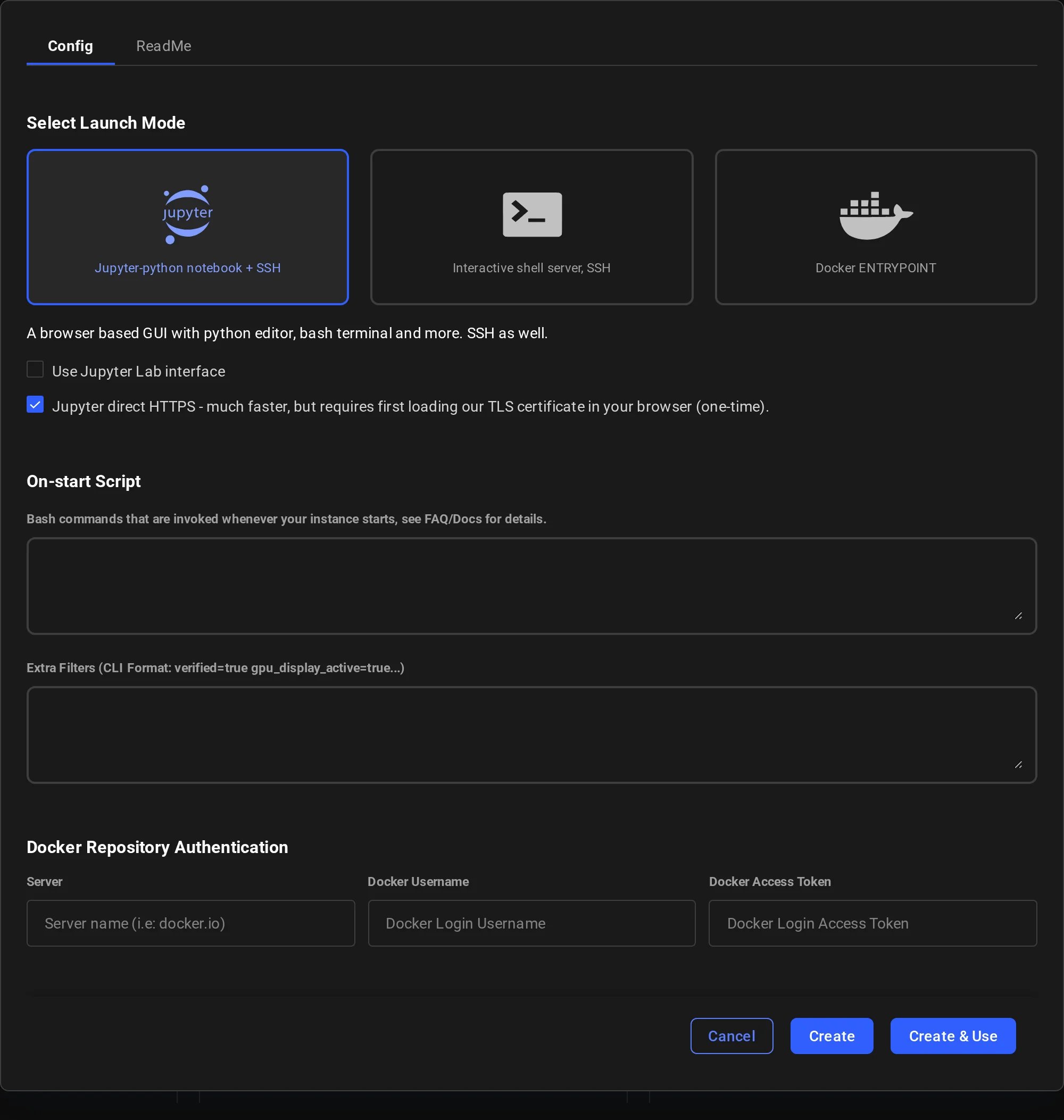This screenshot has height=1120, width=1064.
Task: Open the ReadMe tab
Action: [x=163, y=46]
